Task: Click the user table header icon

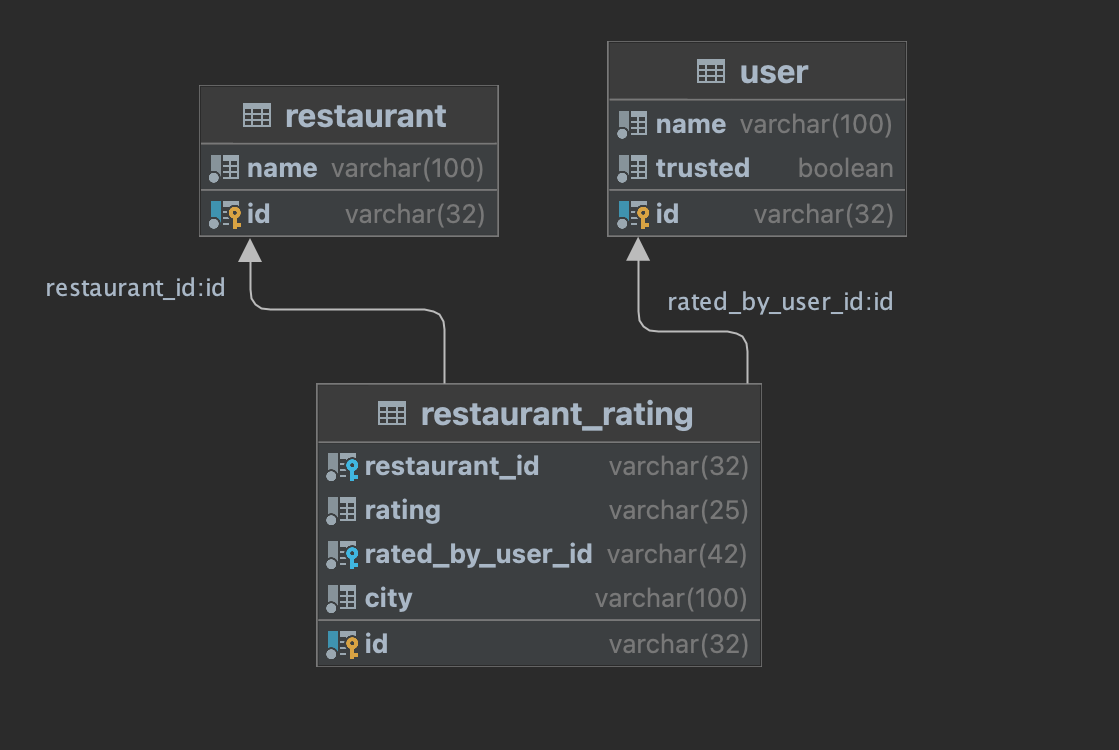Action: click(710, 72)
